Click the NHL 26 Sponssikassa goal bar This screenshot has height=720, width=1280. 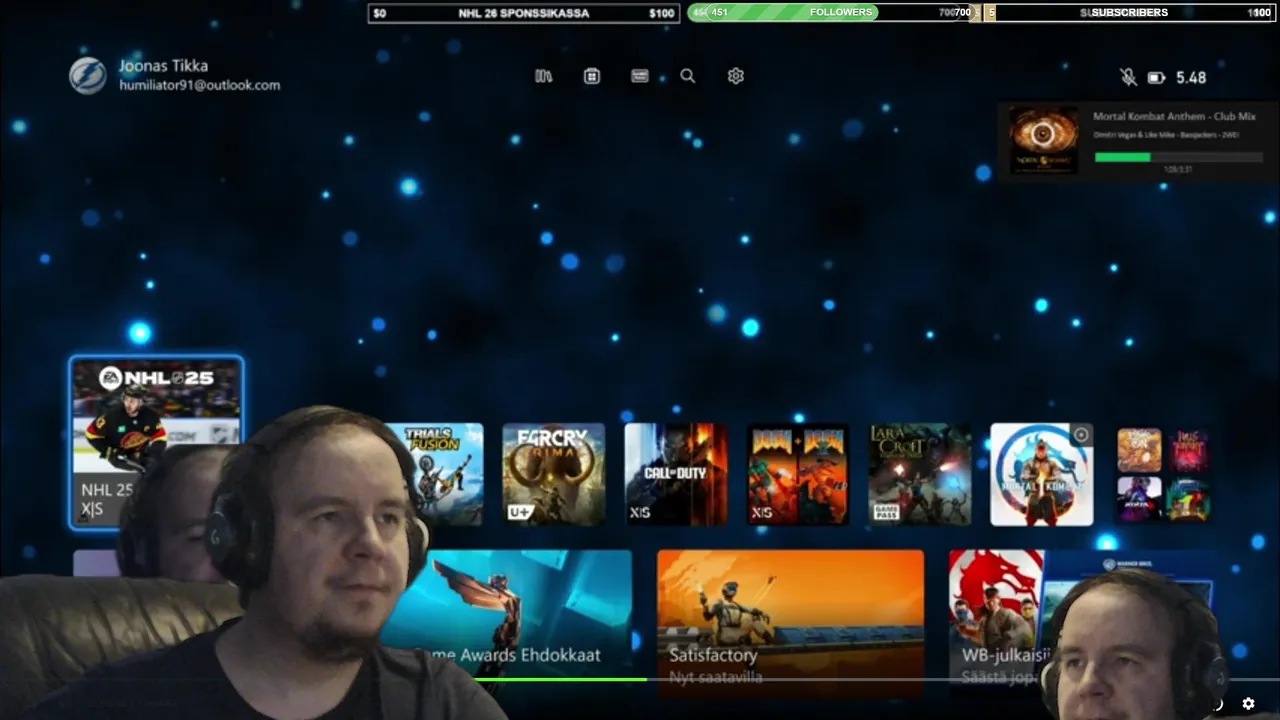tap(524, 13)
